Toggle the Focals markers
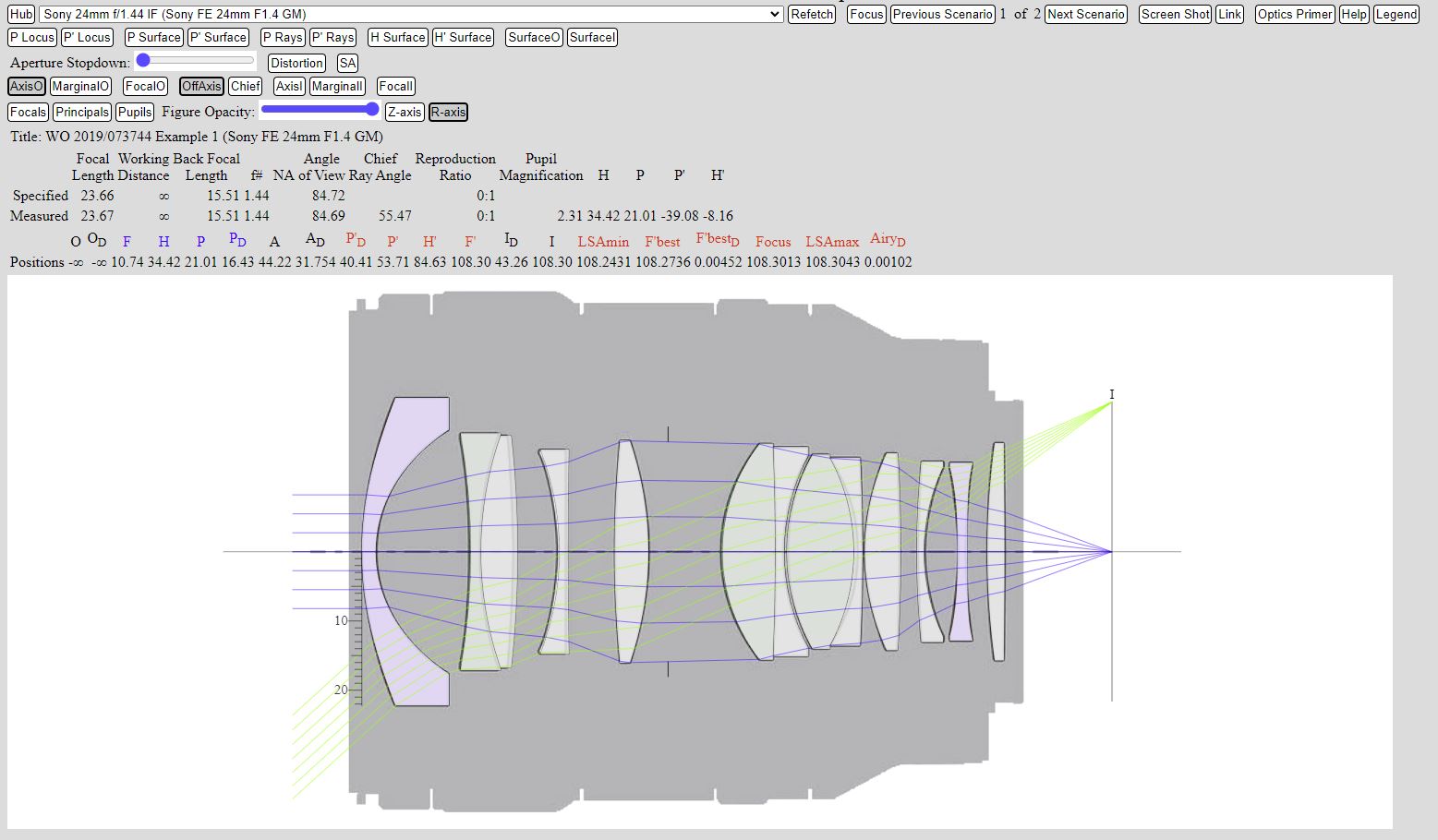Image resolution: width=1438 pixels, height=840 pixels. coord(28,112)
